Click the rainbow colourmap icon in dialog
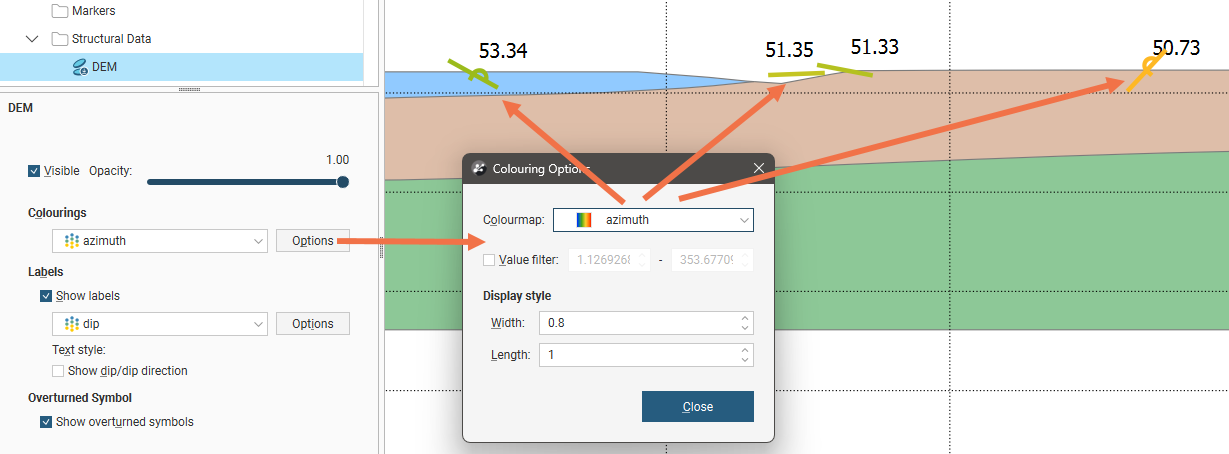The width and height of the screenshot is (1229, 454). (x=585, y=220)
